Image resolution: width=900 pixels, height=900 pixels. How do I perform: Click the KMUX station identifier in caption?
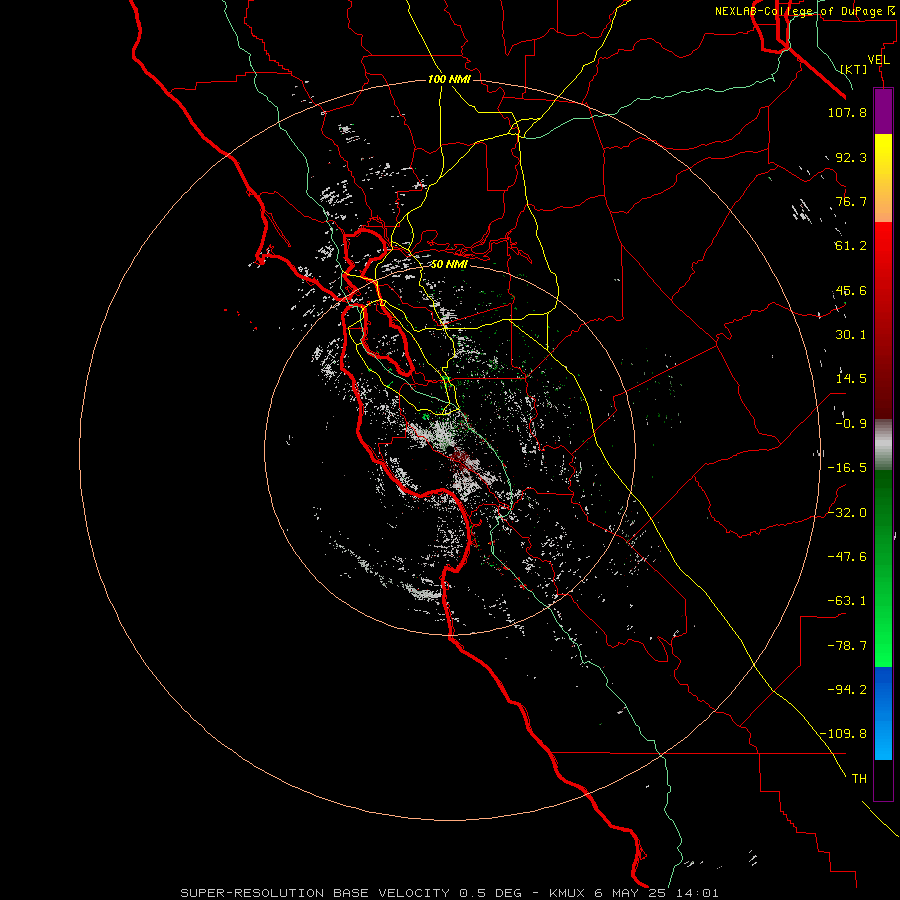(567, 893)
